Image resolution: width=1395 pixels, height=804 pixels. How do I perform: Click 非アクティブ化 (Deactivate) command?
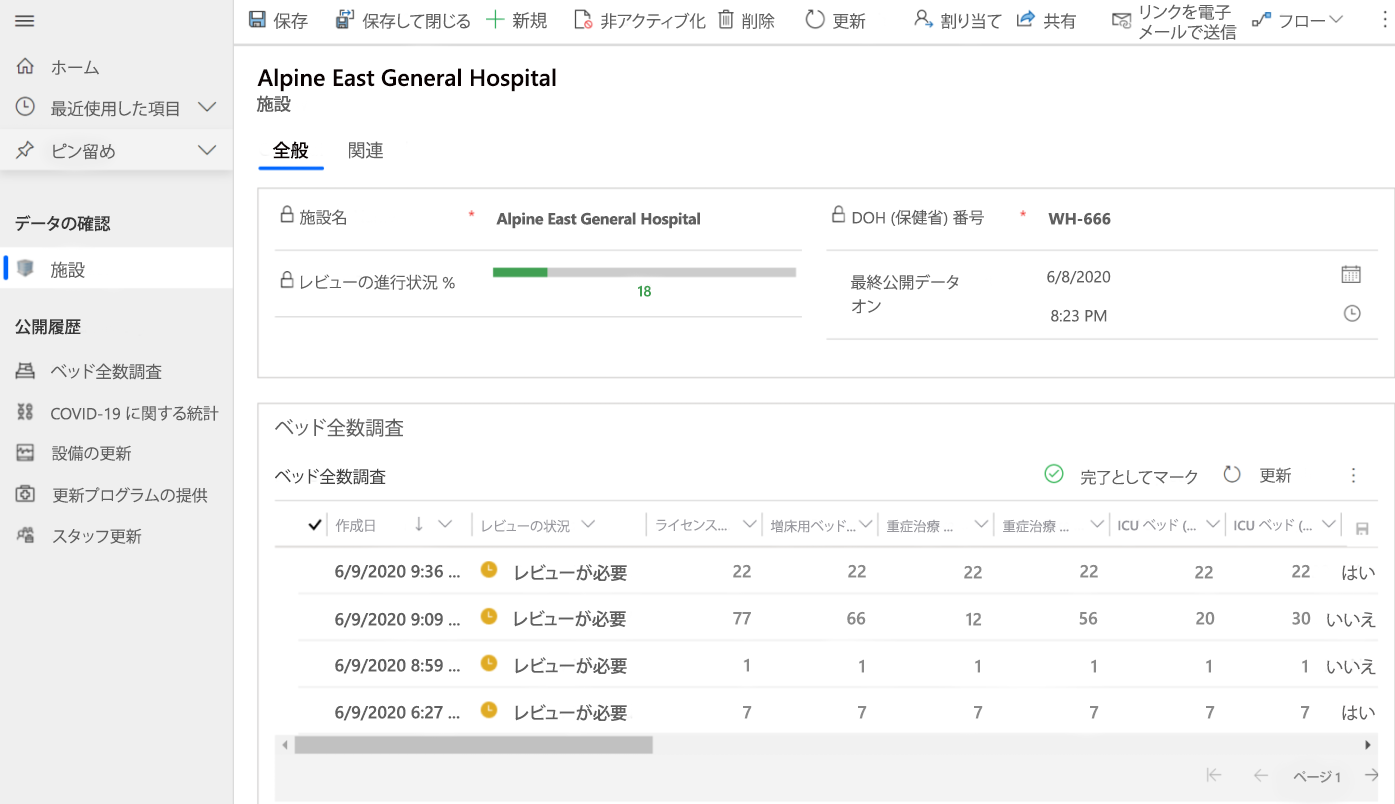(640, 20)
